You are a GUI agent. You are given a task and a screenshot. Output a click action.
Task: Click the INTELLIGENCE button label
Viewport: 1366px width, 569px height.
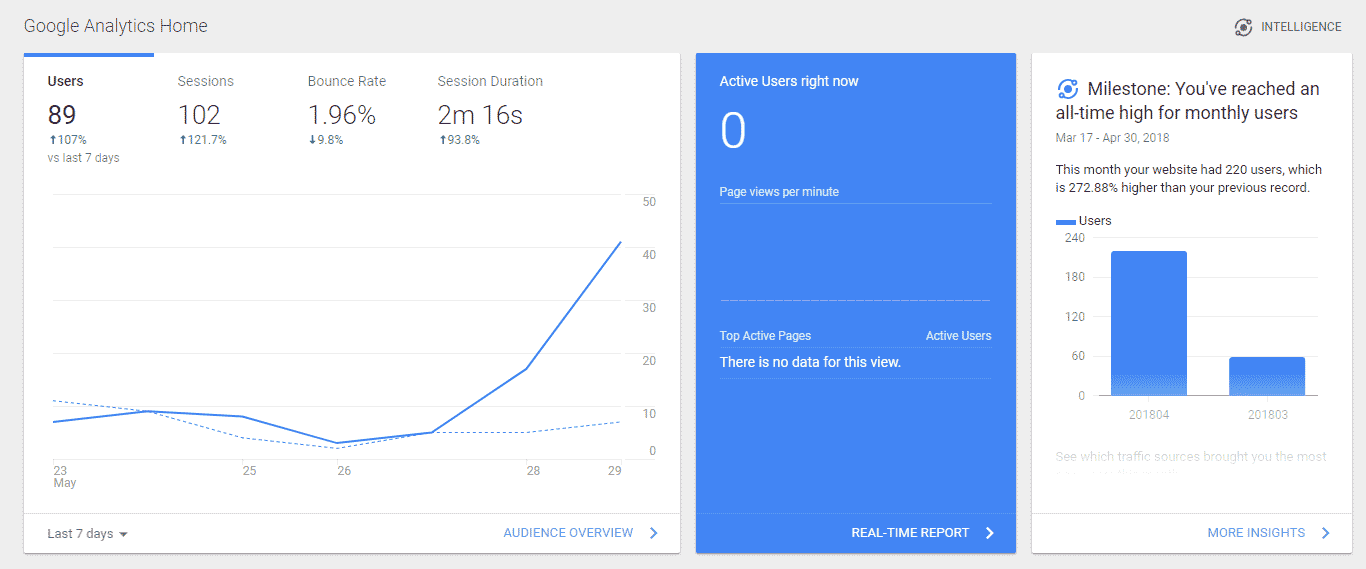[x=1301, y=27]
